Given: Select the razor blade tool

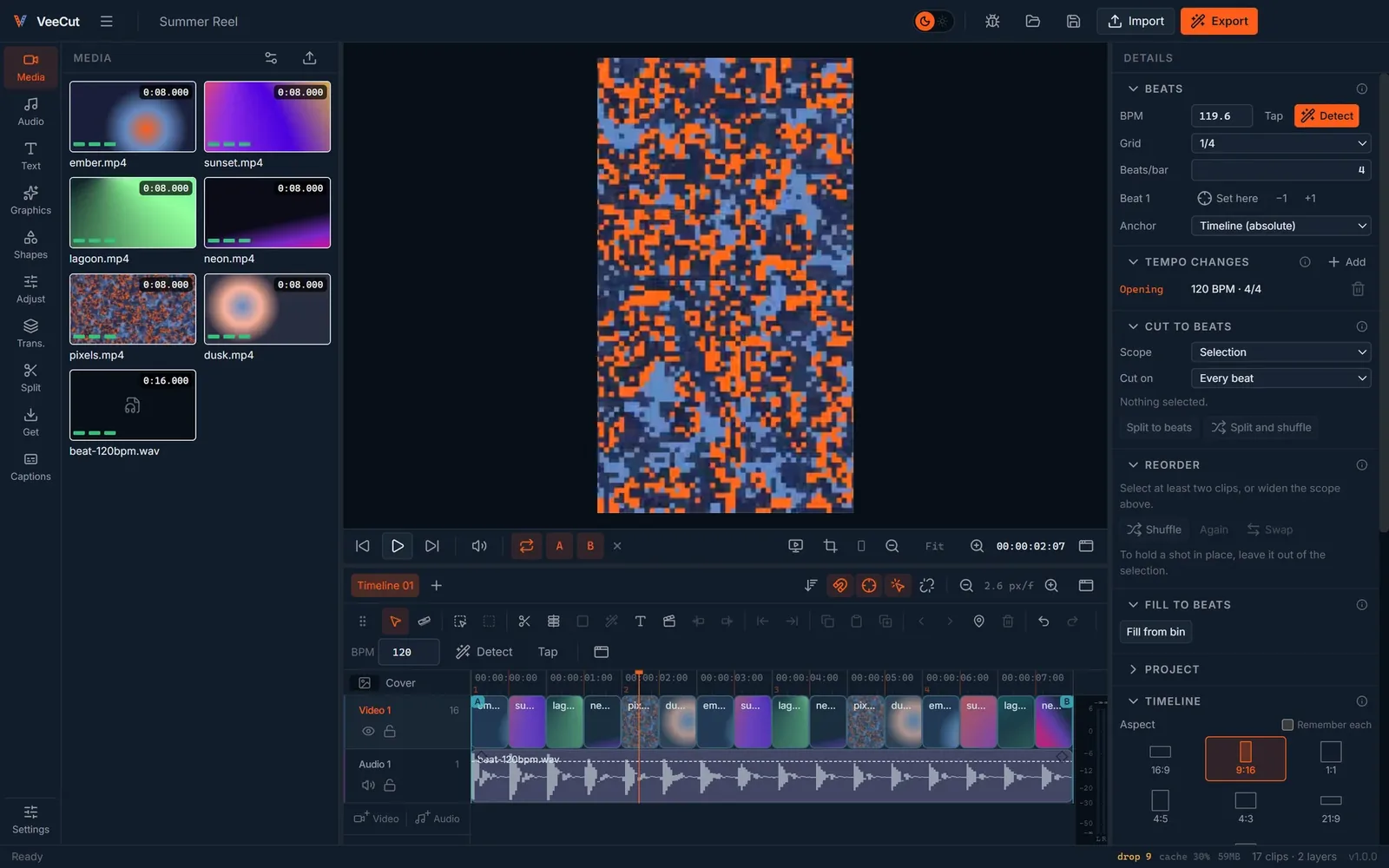Looking at the screenshot, I should [x=425, y=621].
